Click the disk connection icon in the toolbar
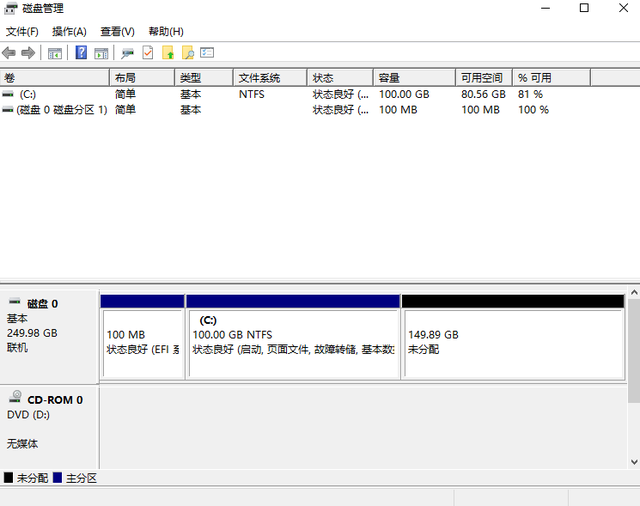Screen dimensions: 640x506 pyautogui.click(x=127, y=52)
